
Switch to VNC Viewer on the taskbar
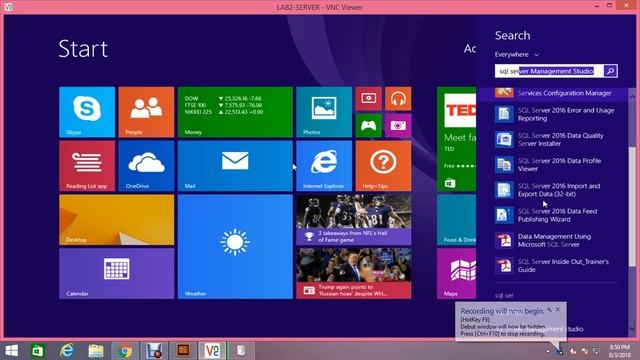212,351
